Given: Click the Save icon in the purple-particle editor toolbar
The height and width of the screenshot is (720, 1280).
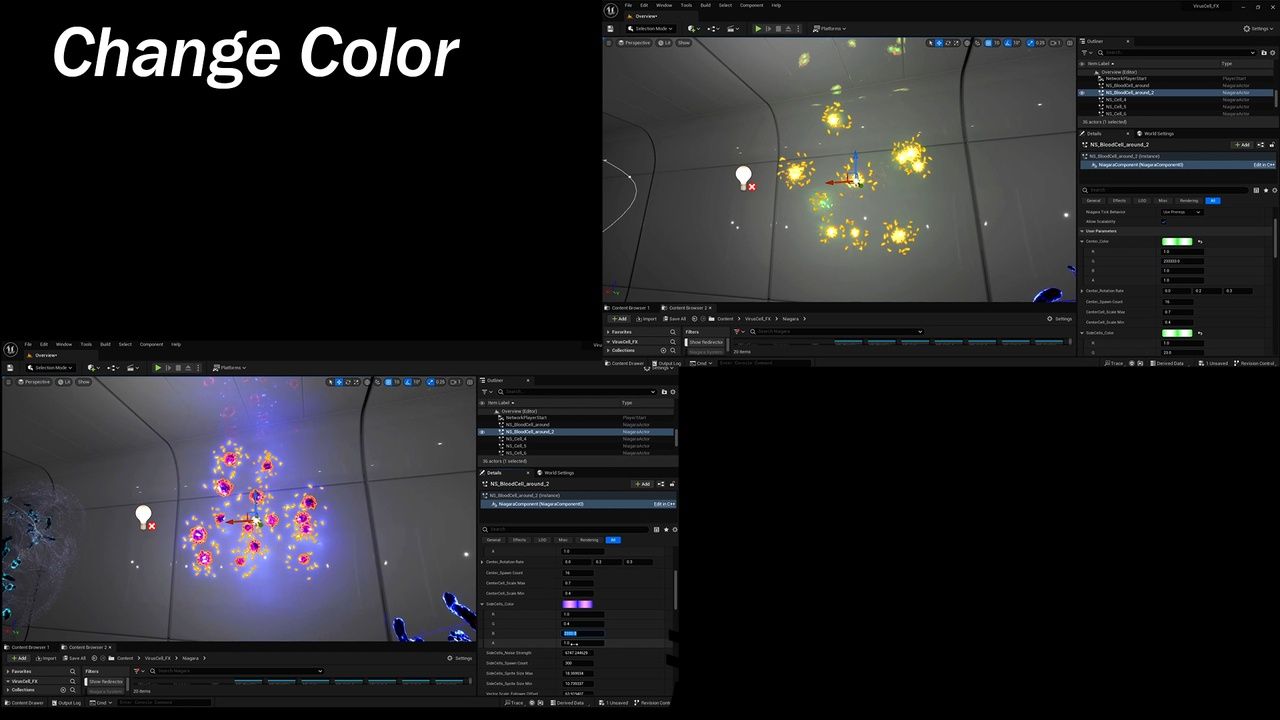Looking at the screenshot, I should tap(10, 368).
